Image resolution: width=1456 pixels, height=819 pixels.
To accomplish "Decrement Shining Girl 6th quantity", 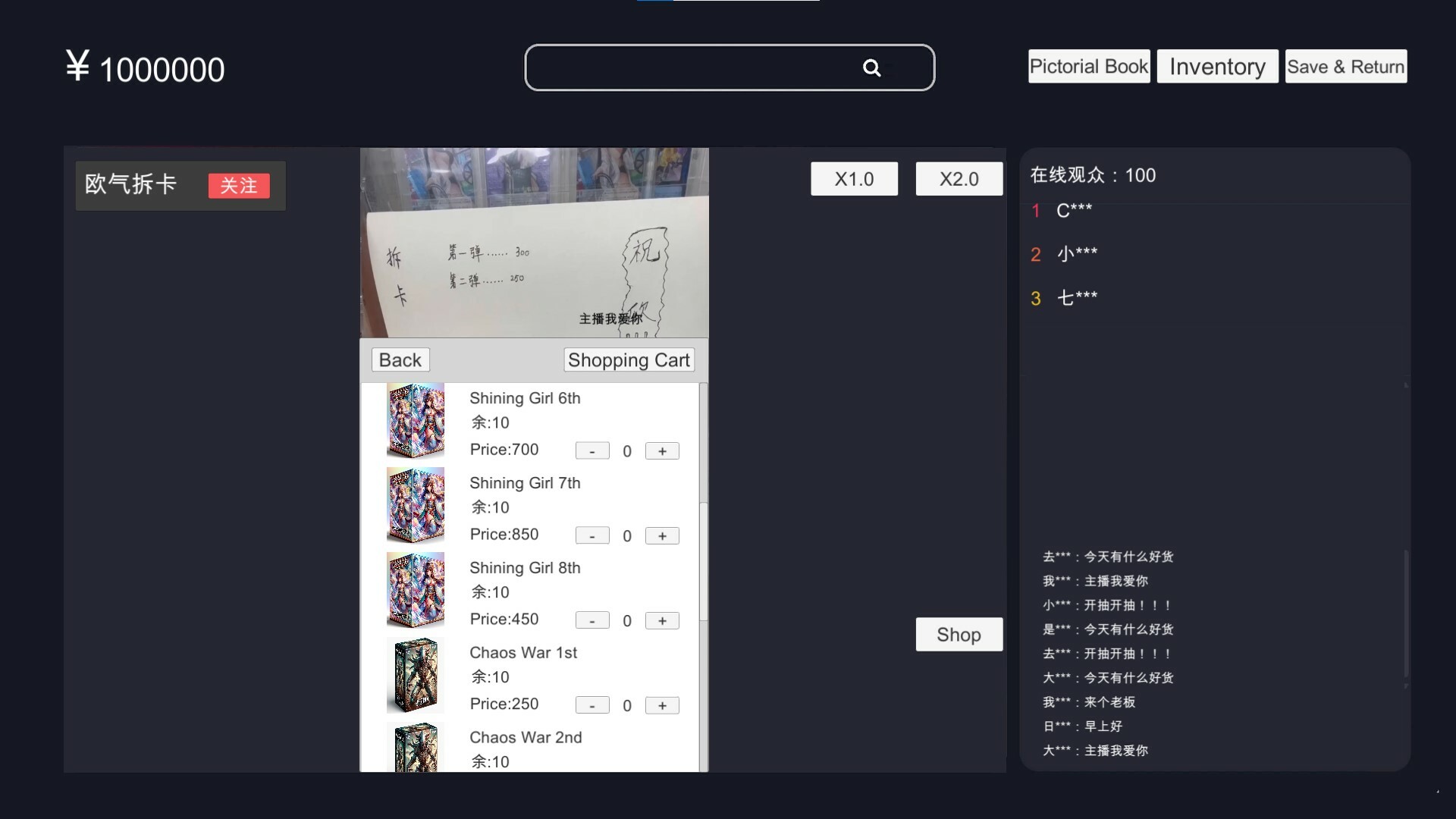I will coord(592,450).
